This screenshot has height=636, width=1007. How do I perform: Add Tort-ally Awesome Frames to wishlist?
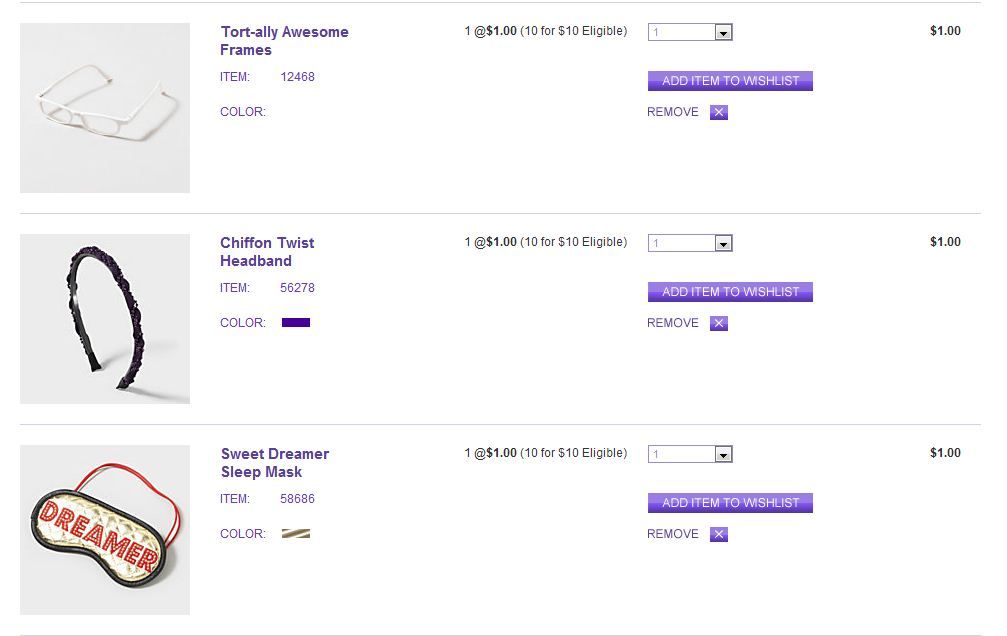click(x=730, y=81)
